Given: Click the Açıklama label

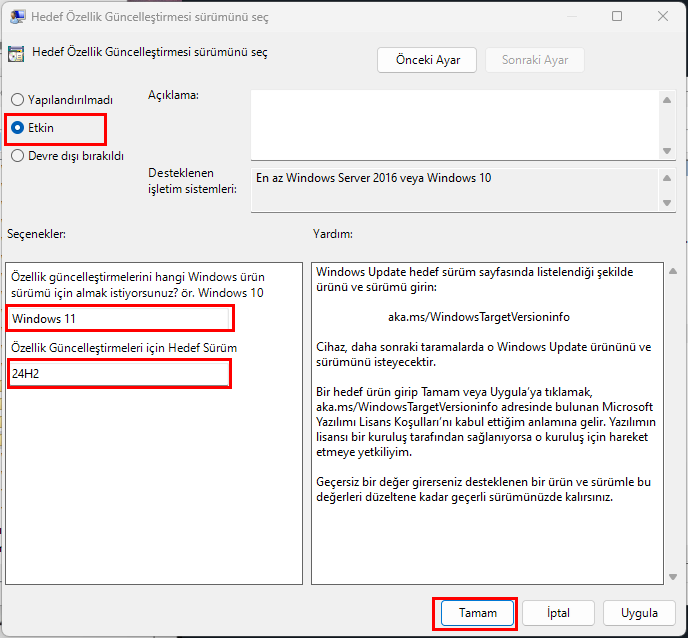Looking at the screenshot, I should click(173, 95).
